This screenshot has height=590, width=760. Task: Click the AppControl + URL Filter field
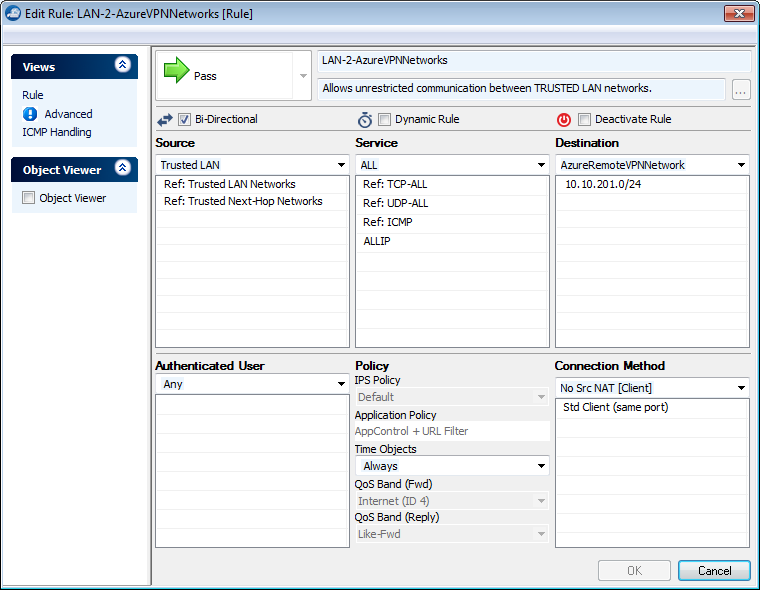[452, 431]
